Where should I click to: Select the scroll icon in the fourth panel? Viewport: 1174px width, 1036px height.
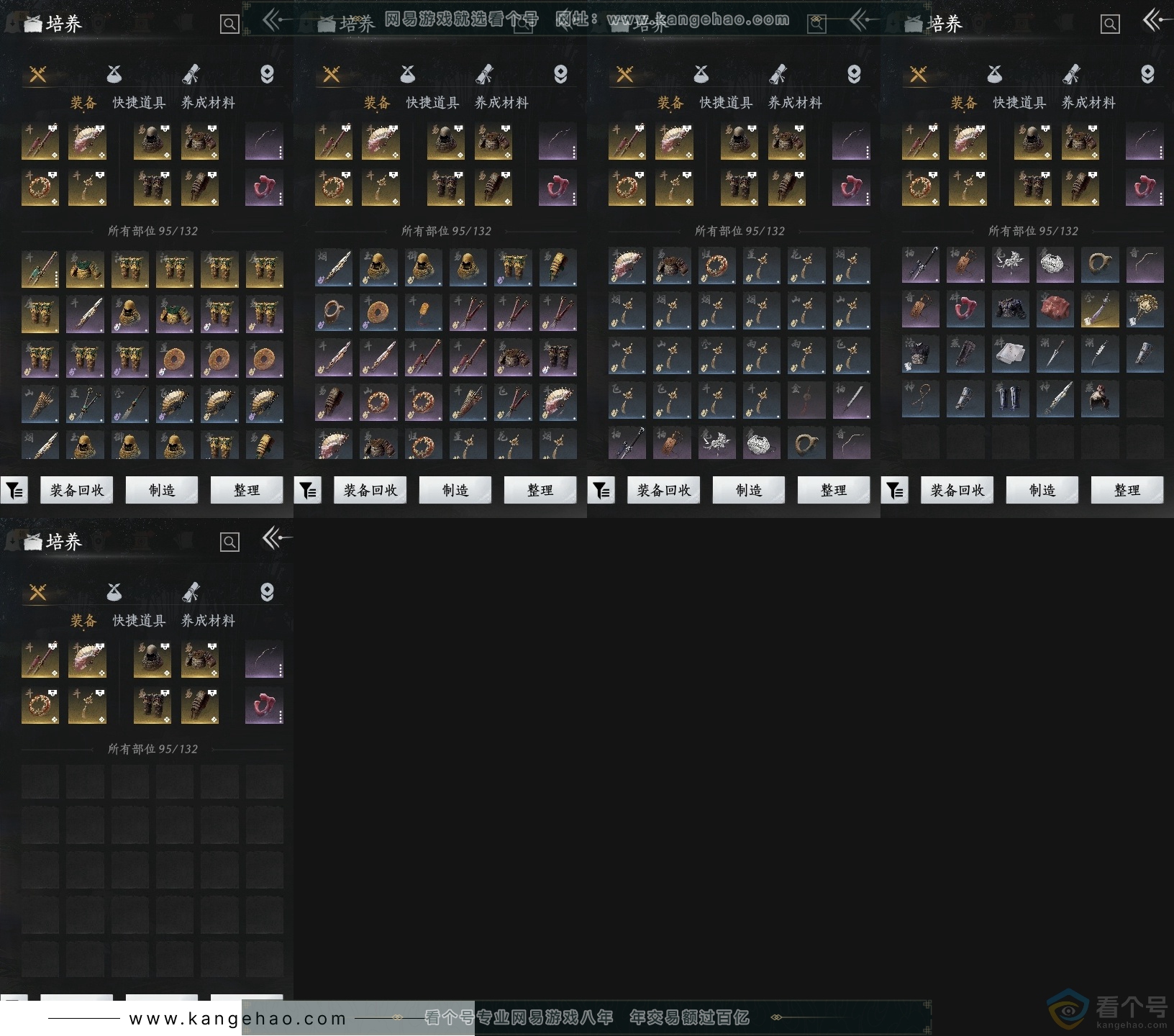click(x=1071, y=74)
